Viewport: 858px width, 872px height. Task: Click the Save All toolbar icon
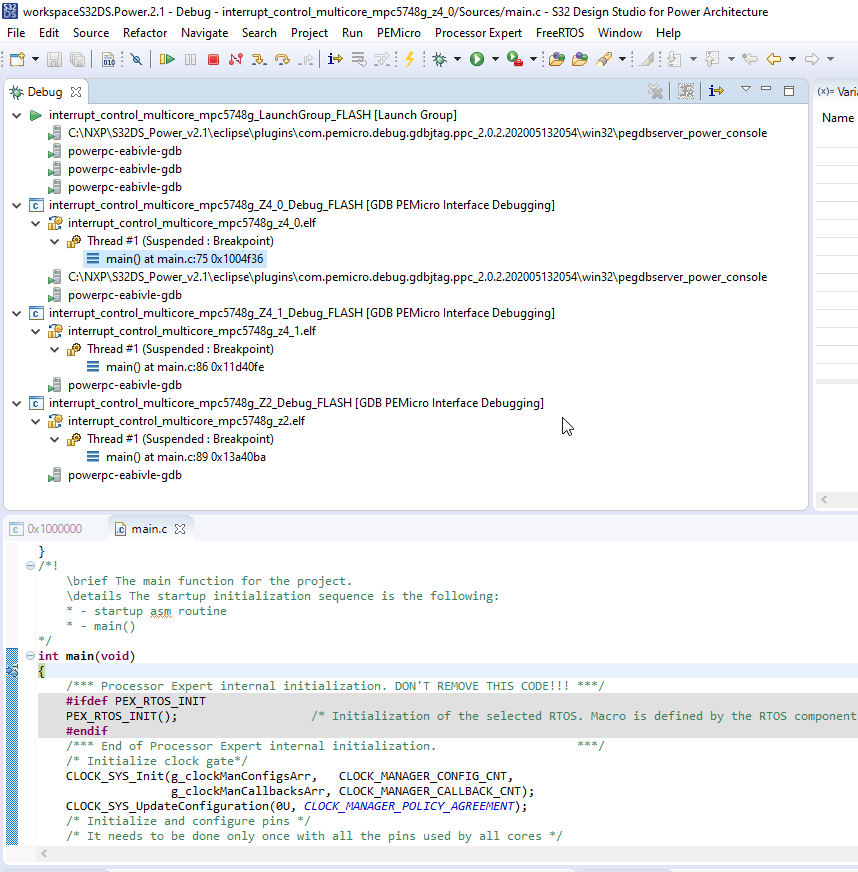(x=77, y=59)
